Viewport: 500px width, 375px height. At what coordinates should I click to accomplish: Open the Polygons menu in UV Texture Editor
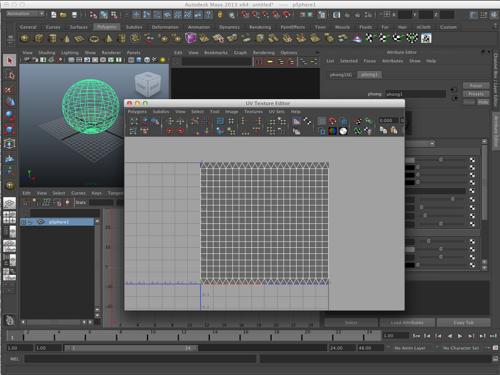(x=137, y=112)
